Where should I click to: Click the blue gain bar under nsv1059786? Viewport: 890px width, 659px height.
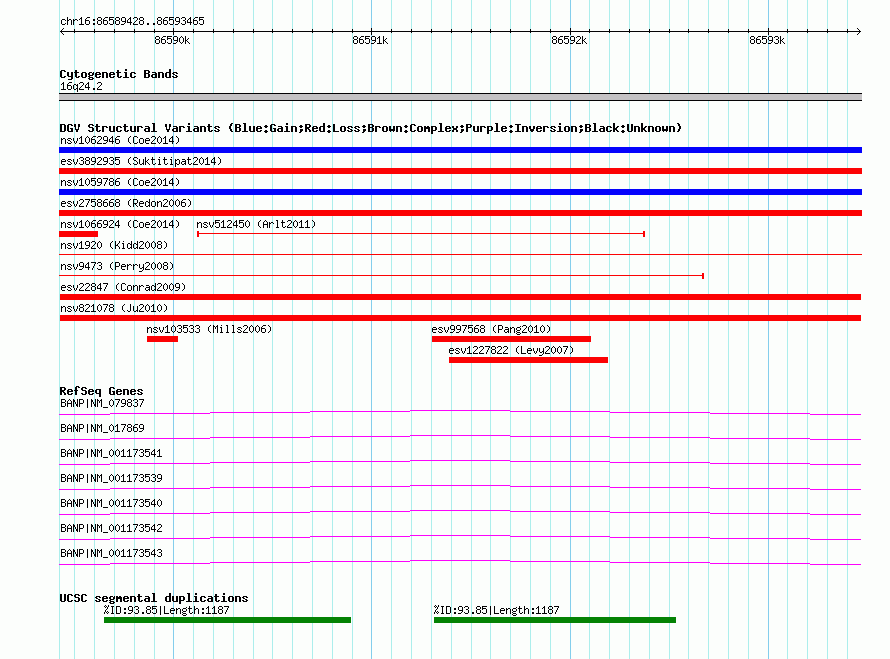pyautogui.click(x=460, y=192)
